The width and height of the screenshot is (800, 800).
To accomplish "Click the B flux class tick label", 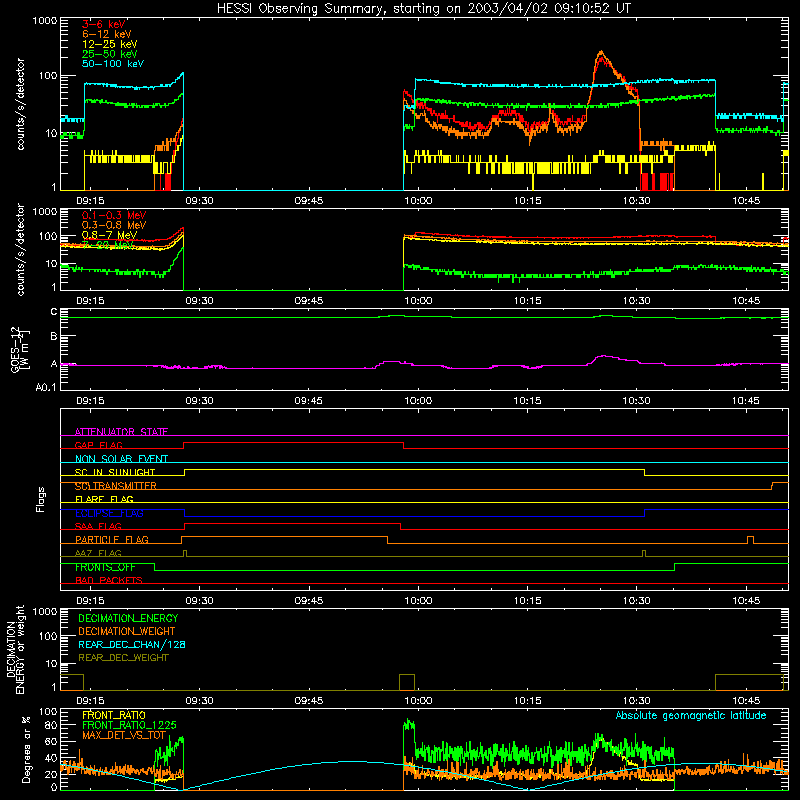I will (54, 337).
